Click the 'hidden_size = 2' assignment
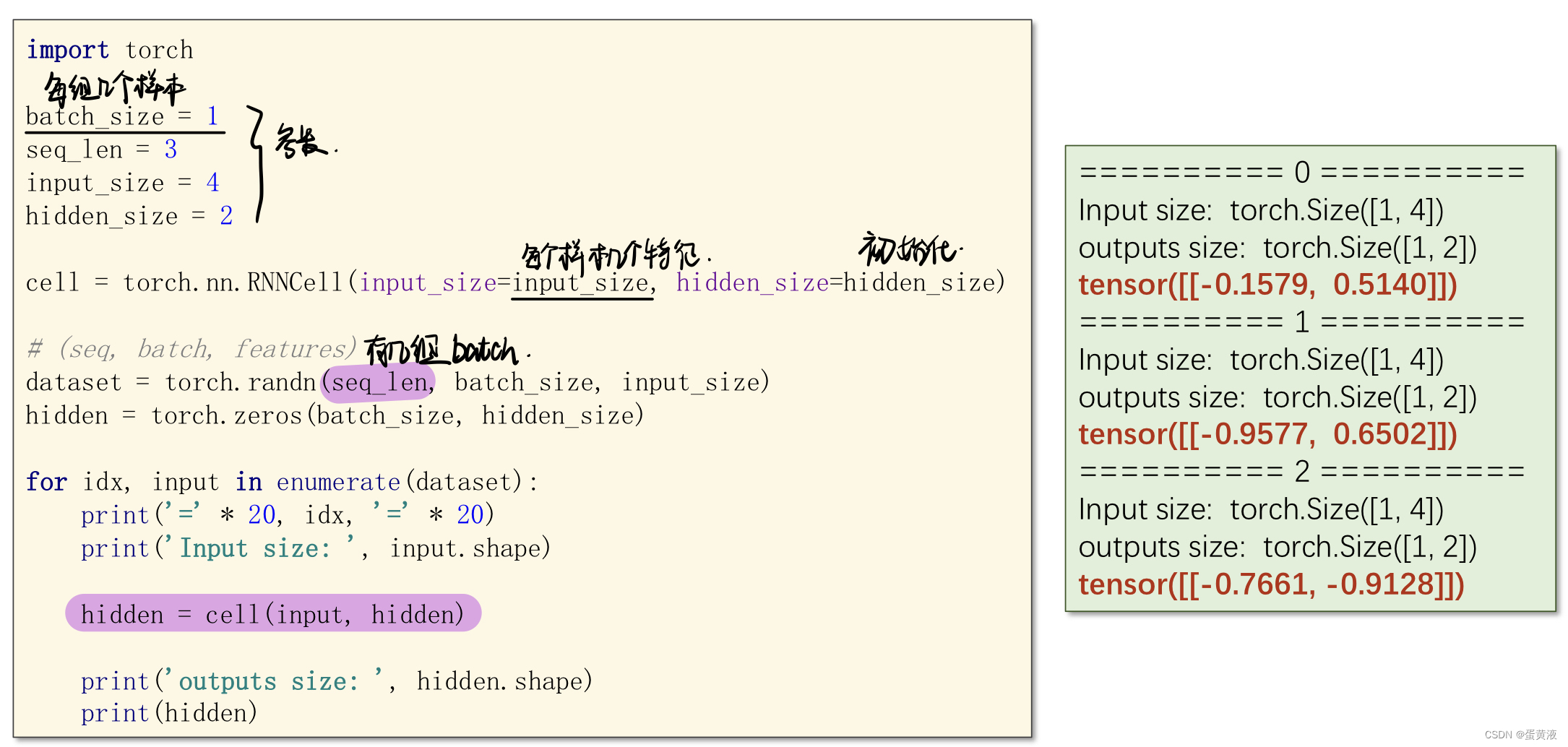This screenshot has width=1568, height=747. pos(129,216)
